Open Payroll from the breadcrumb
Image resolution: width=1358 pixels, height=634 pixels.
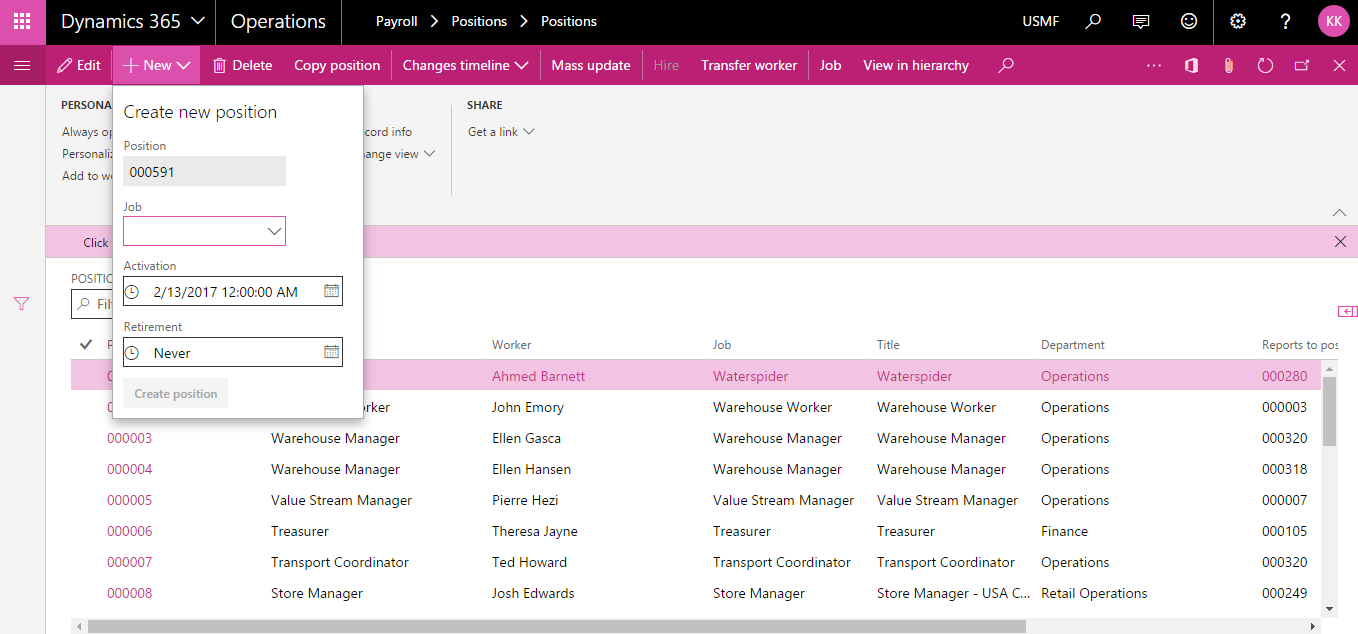coord(396,20)
